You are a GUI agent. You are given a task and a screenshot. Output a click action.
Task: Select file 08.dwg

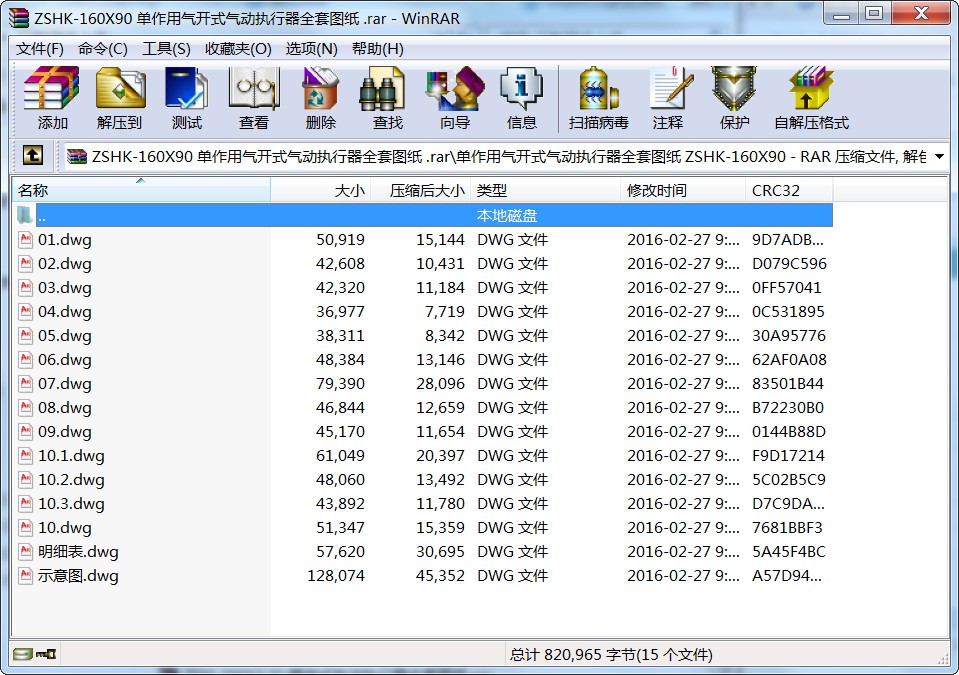pos(65,407)
